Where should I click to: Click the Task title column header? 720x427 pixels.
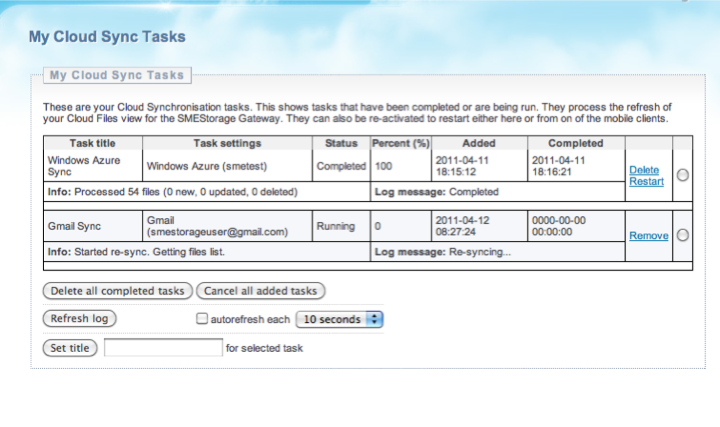[94, 143]
